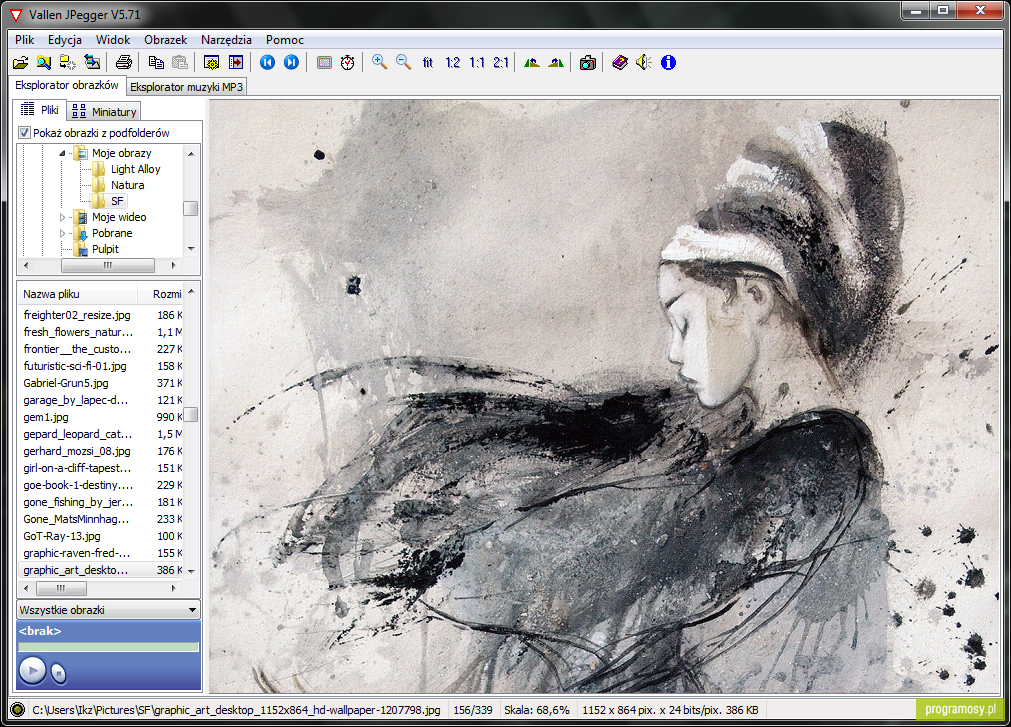Open the Narzędzia menu
Viewport: 1011px width, 727px height.
226,40
